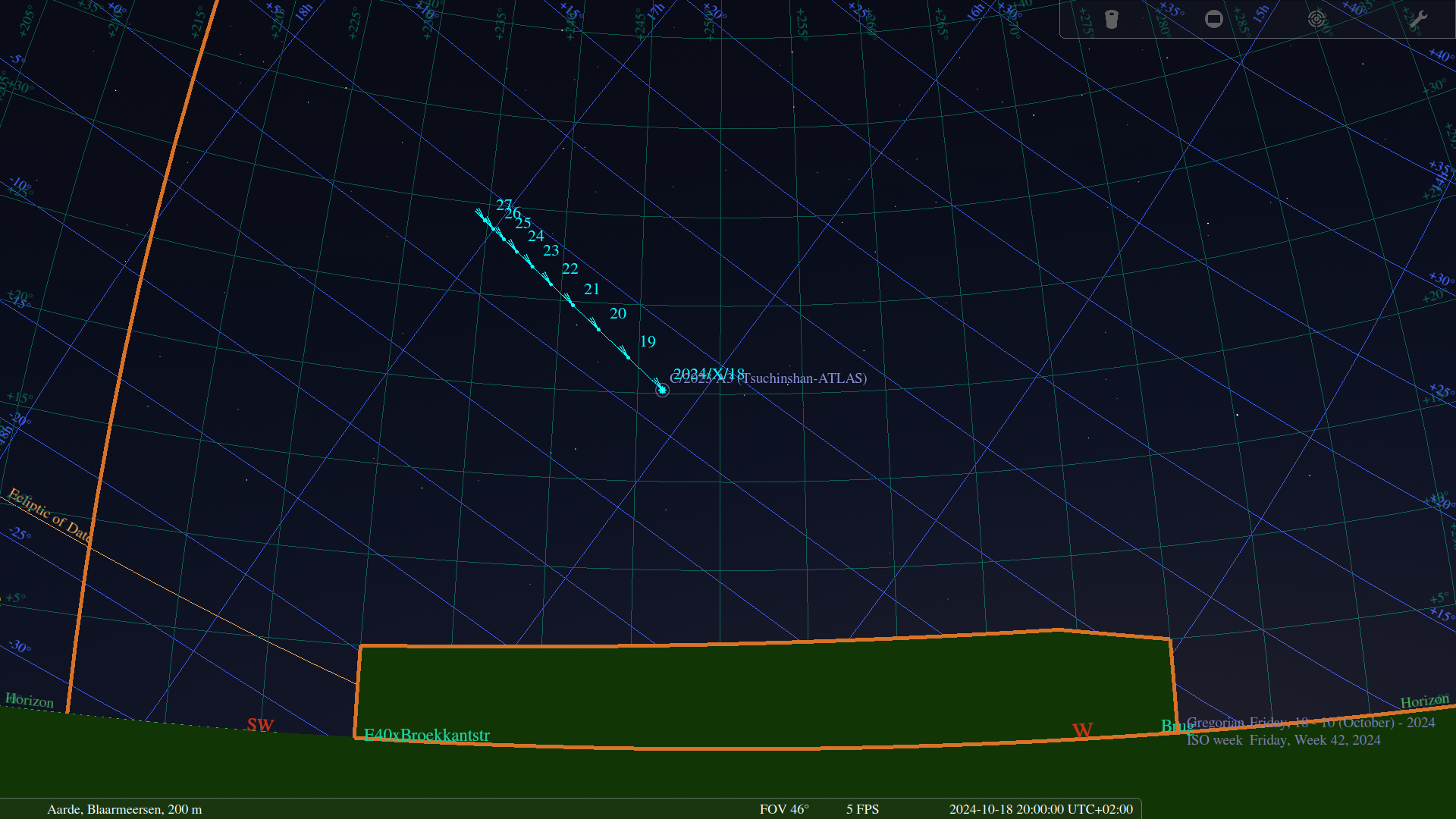Screen dimensions: 1456x819
Task: Click ephemeris date label 24
Action: tap(536, 236)
